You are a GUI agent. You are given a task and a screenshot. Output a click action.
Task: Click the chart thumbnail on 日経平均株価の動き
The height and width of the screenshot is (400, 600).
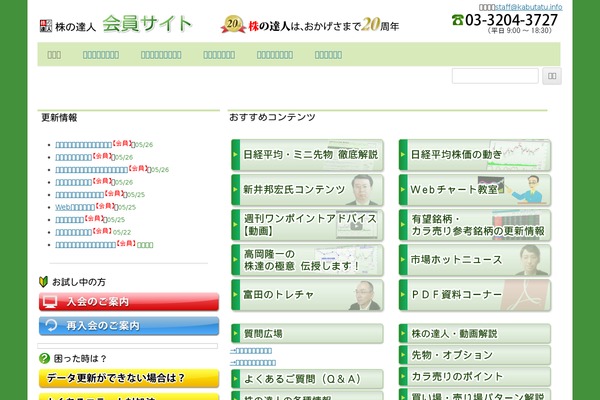pyautogui.click(x=517, y=155)
